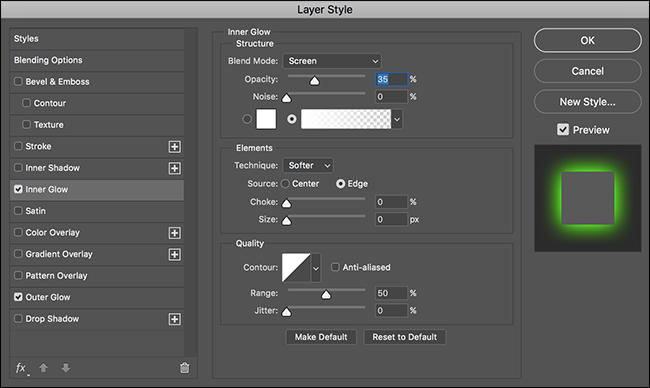Select the gradient radio button
Image resolution: width=650 pixels, height=388 pixels.
pyautogui.click(x=292, y=119)
